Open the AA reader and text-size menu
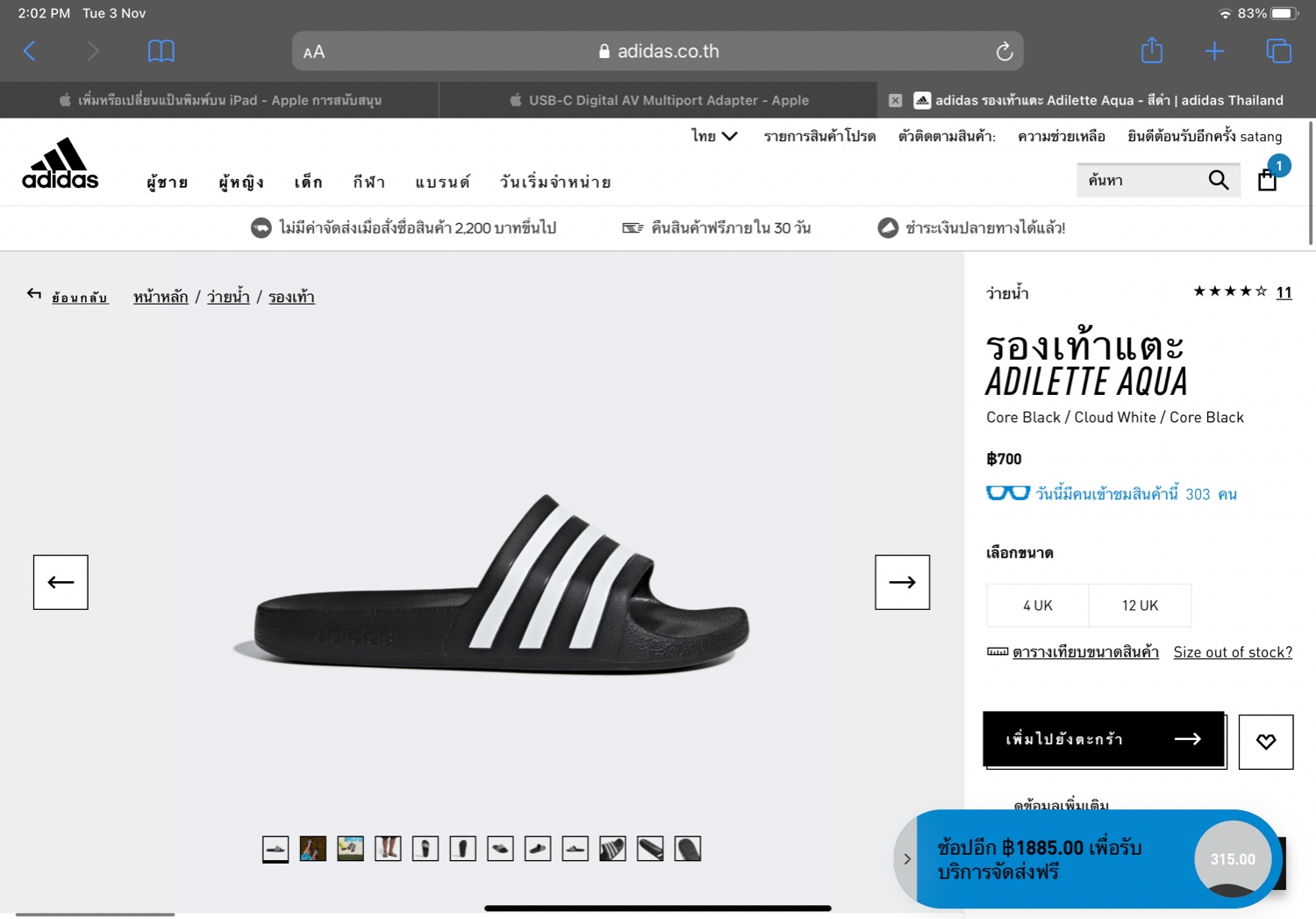This screenshot has height=919, width=1316. pyautogui.click(x=314, y=52)
